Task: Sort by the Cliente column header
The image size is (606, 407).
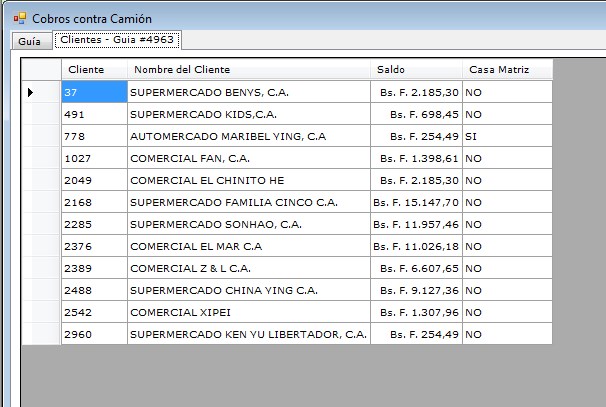Action: pos(94,70)
